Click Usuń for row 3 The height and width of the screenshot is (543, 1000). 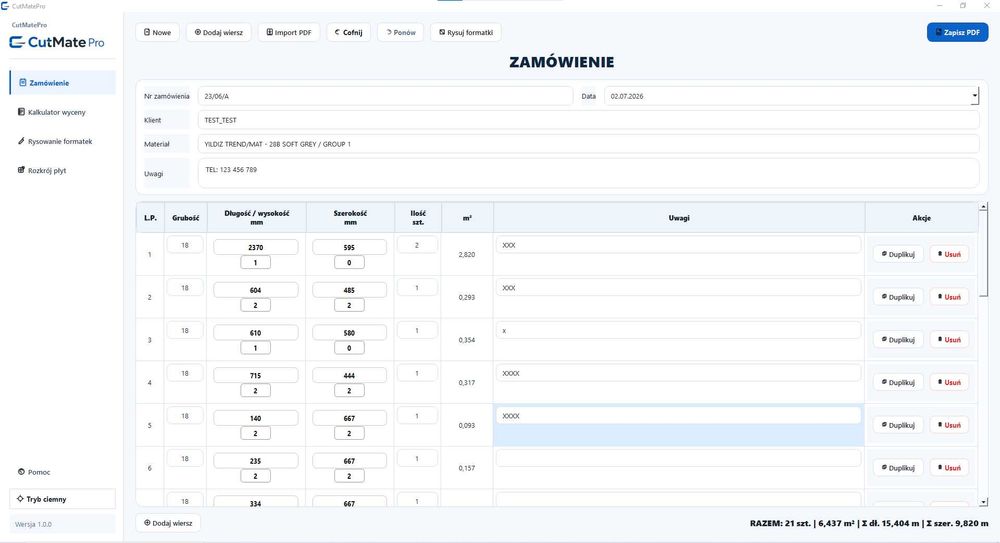pos(949,339)
